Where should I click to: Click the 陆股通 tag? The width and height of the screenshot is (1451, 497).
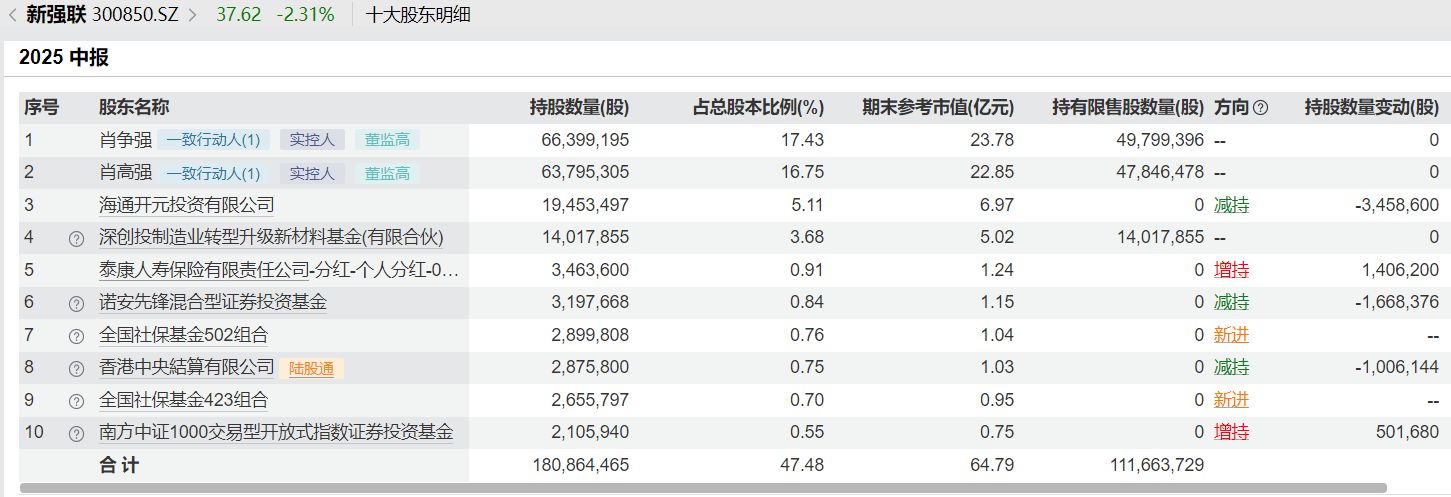point(310,369)
